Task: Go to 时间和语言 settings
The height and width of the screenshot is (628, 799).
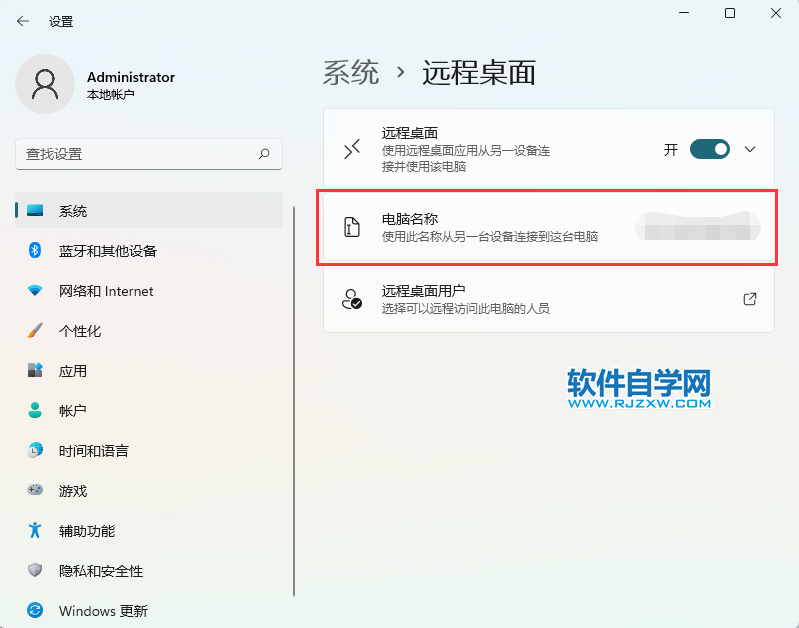Action: coord(149,450)
